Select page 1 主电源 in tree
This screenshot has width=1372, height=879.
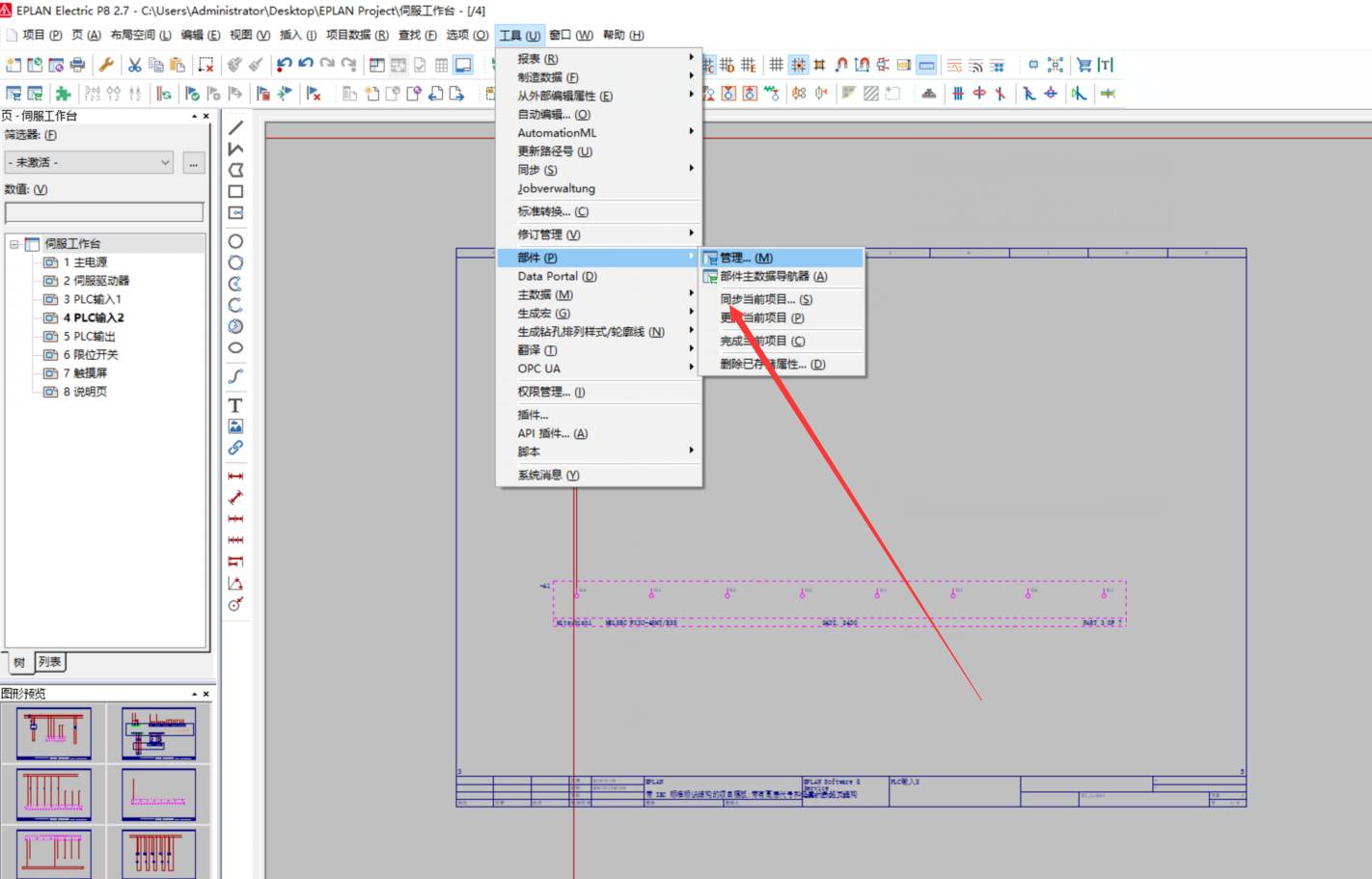pyautogui.click(x=85, y=262)
